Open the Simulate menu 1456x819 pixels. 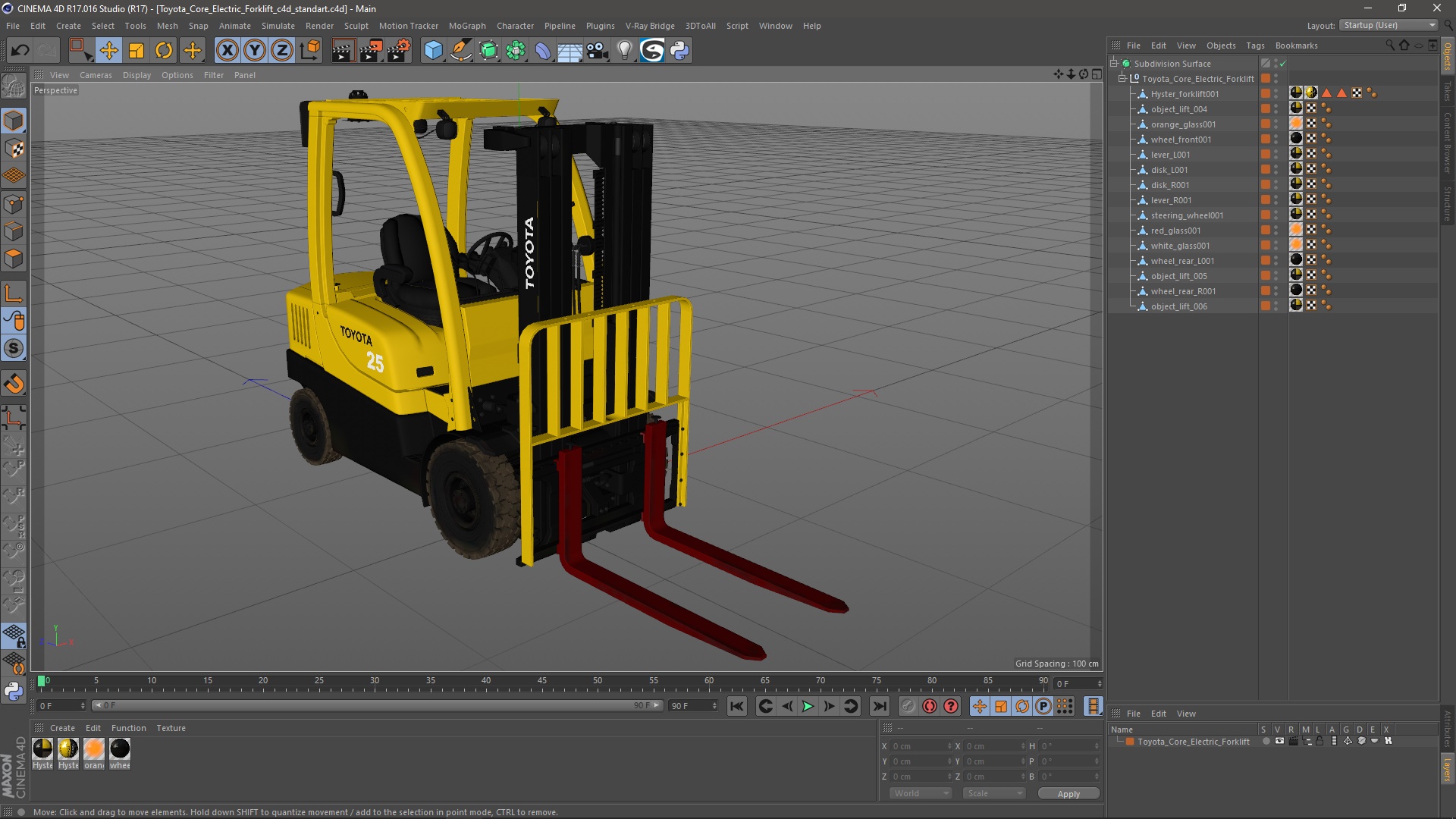click(x=278, y=26)
